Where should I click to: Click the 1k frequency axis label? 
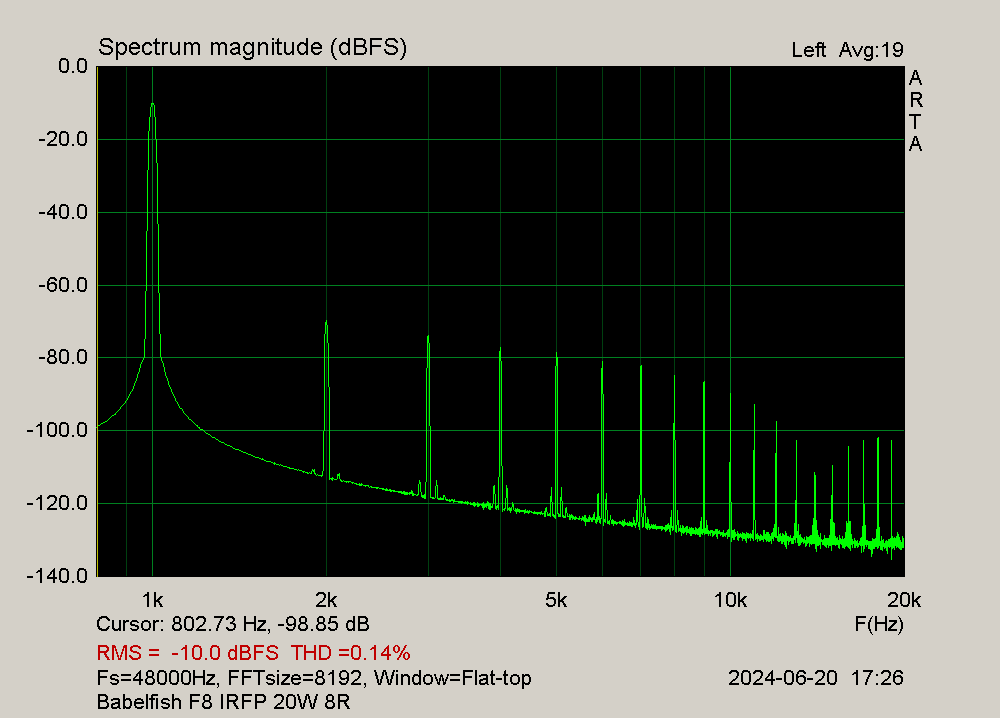pos(152,600)
